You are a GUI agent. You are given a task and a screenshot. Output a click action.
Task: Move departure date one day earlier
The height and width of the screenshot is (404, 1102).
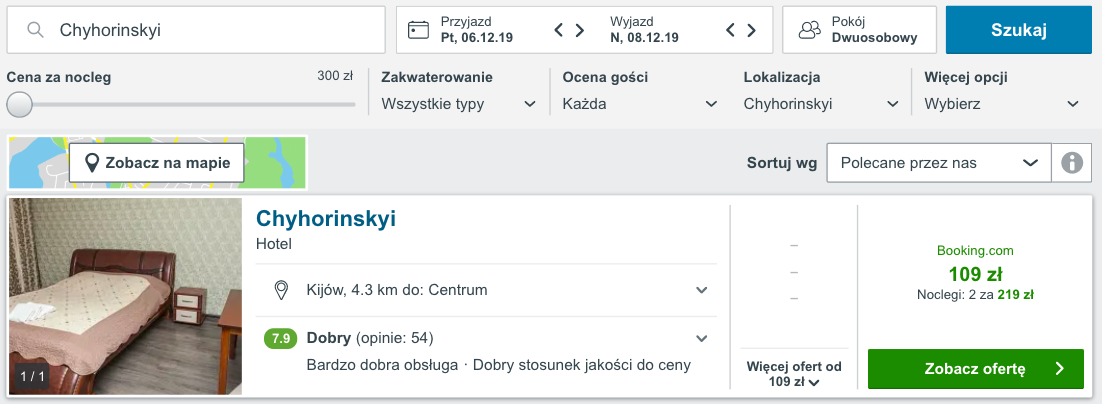tap(730, 30)
